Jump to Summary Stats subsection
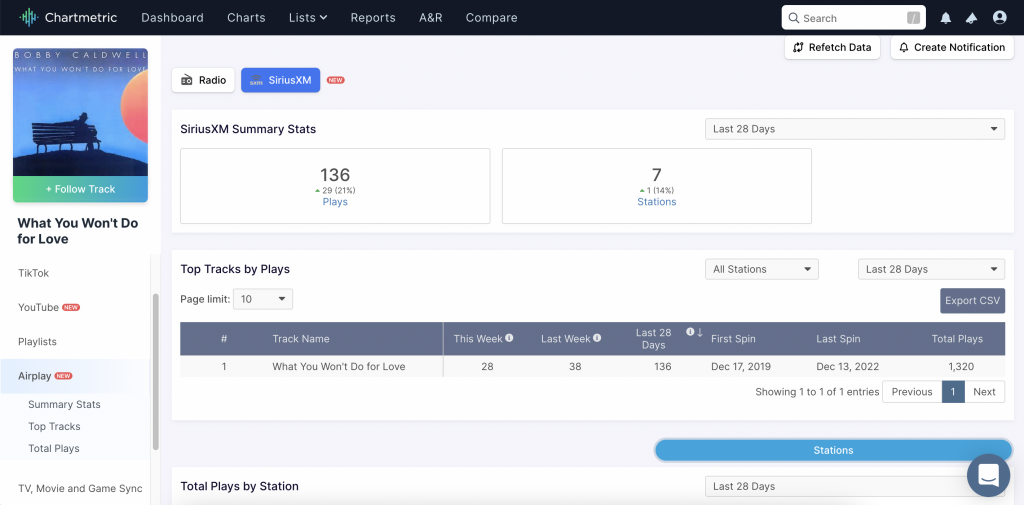1024x505 pixels. point(64,404)
